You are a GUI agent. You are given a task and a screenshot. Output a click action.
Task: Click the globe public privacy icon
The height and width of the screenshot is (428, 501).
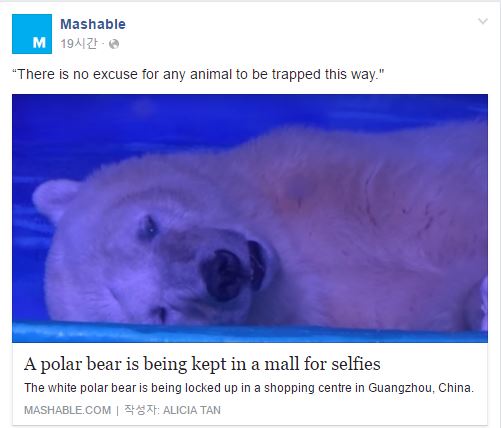(x=114, y=44)
